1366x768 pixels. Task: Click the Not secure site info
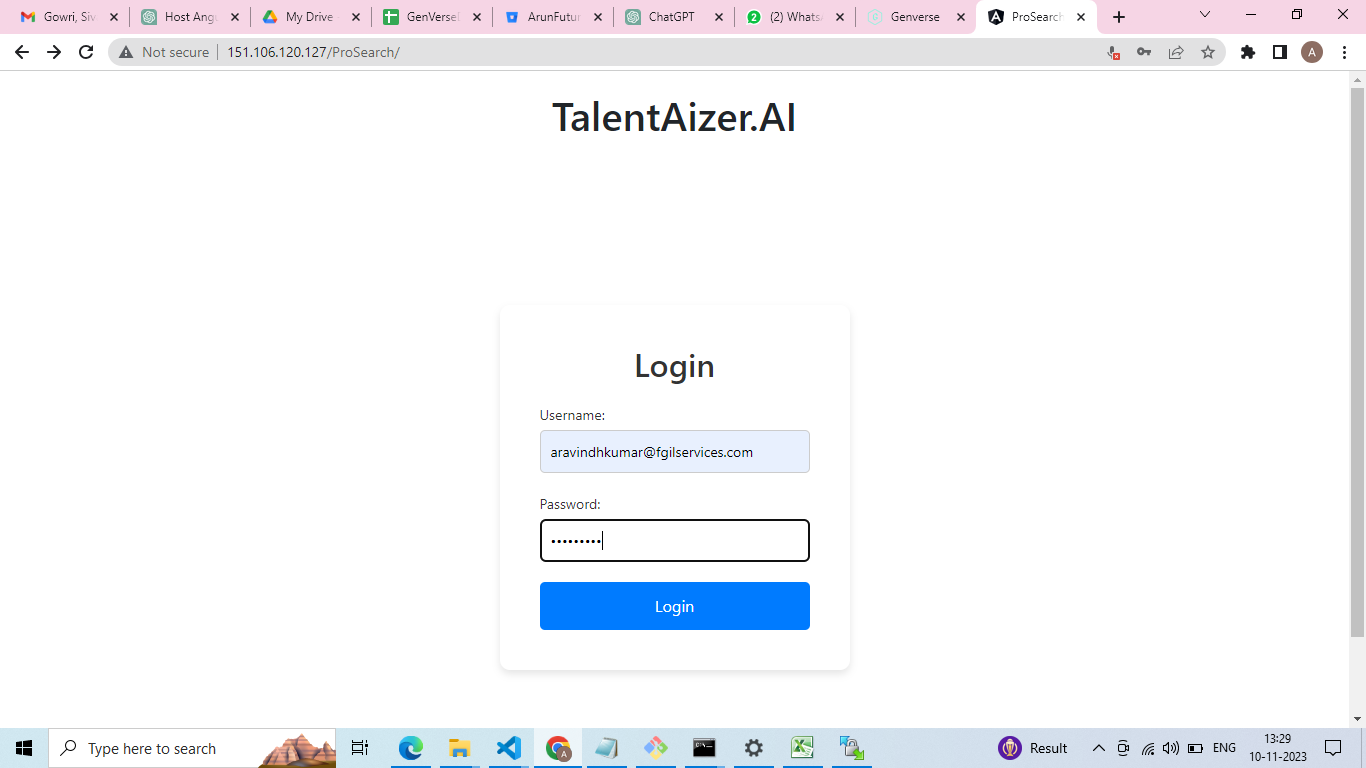click(x=164, y=52)
